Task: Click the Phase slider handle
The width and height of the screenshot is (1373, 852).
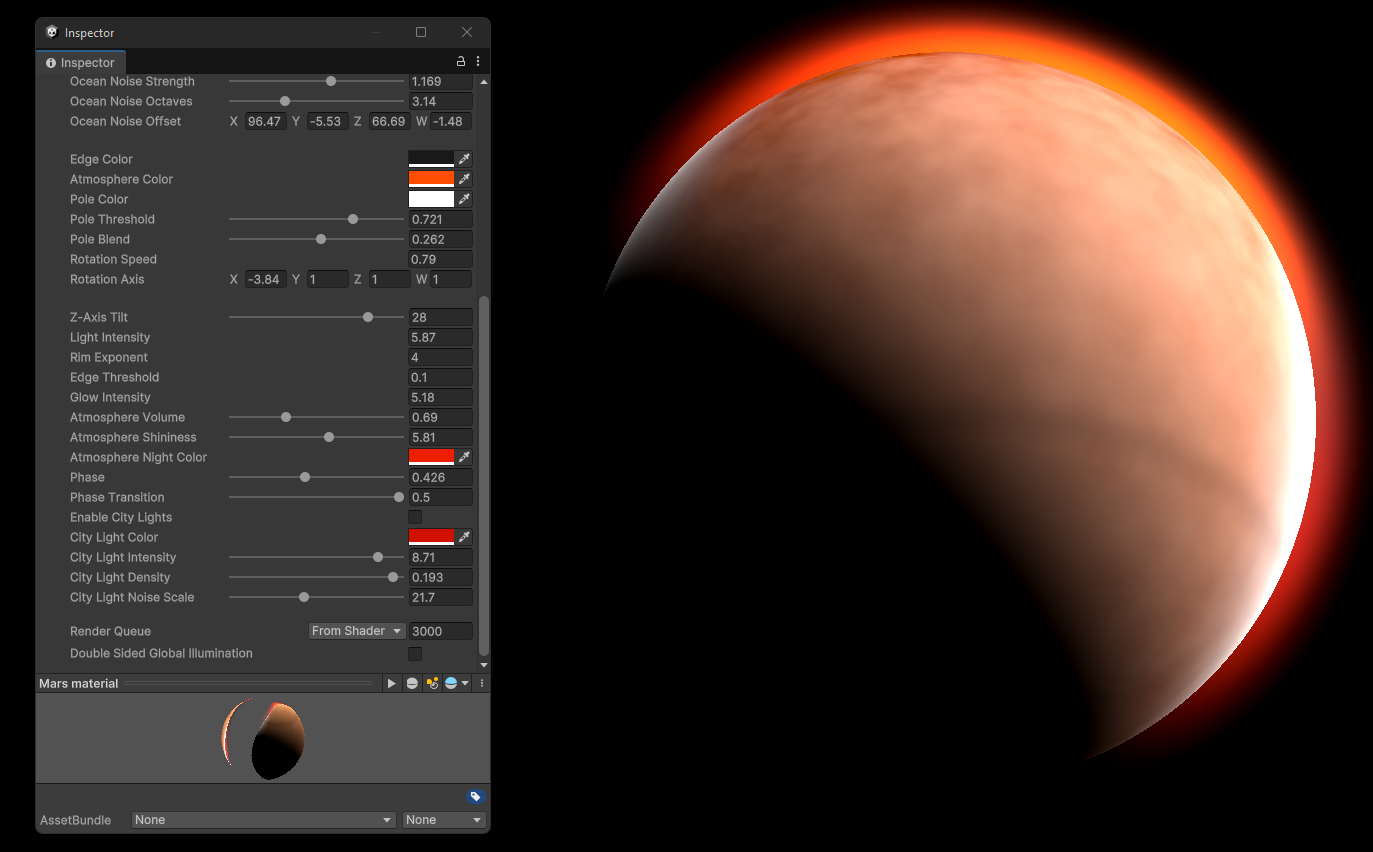Action: tap(305, 477)
